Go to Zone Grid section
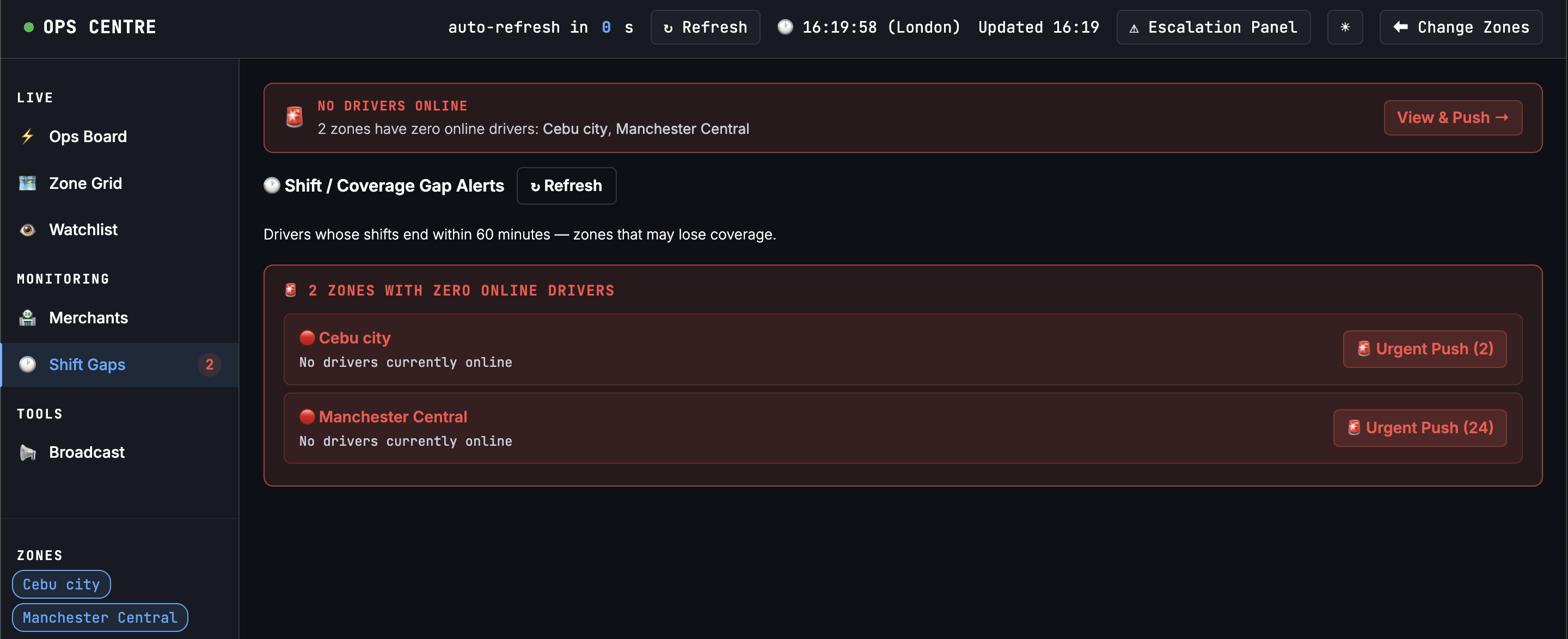 click(85, 183)
